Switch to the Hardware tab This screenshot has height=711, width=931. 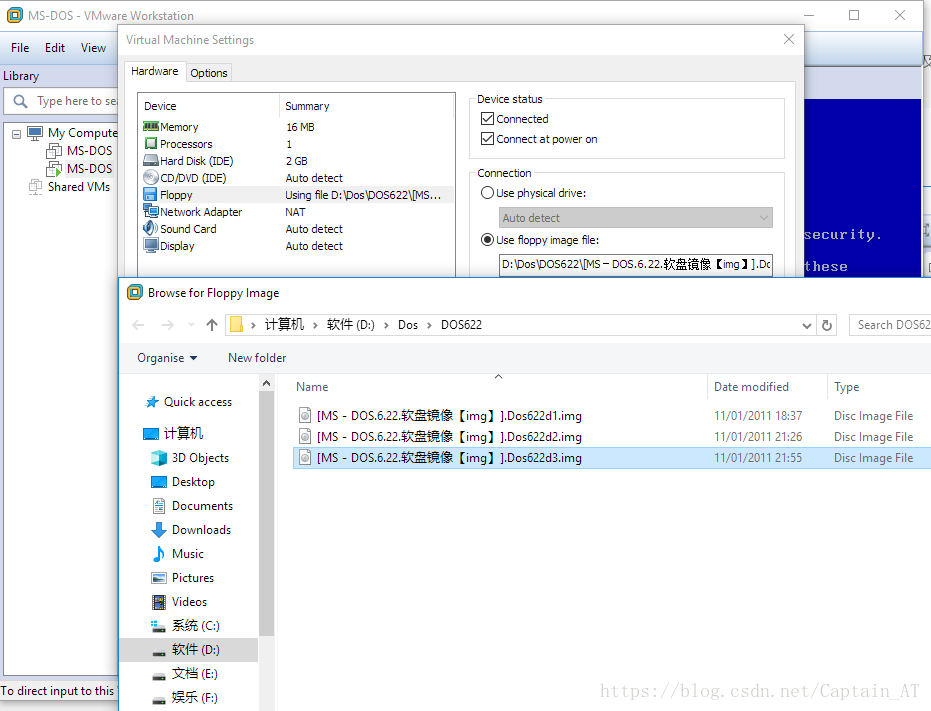(154, 71)
